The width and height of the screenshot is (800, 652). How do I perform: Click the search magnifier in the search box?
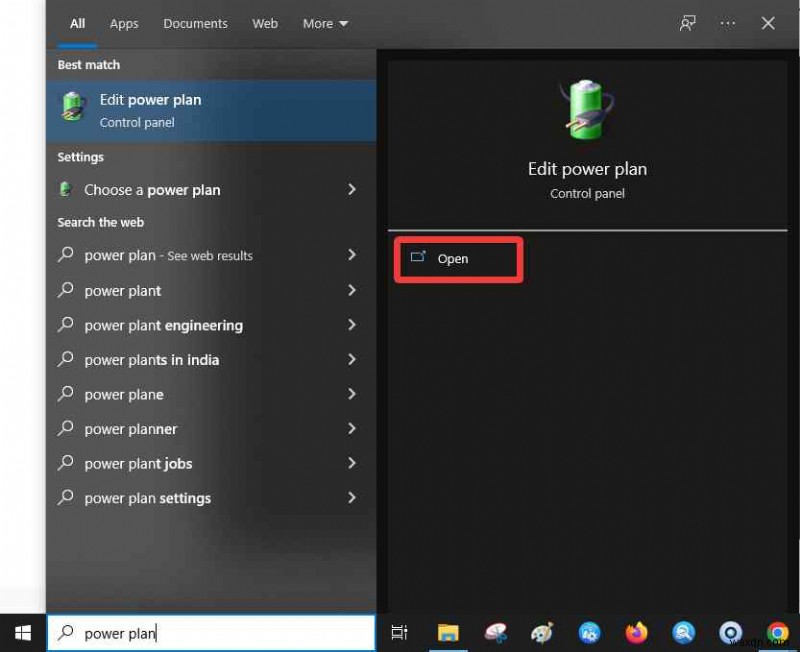pos(64,633)
